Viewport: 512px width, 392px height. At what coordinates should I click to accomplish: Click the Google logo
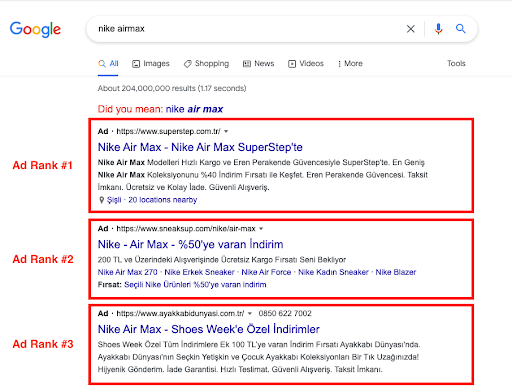35,29
